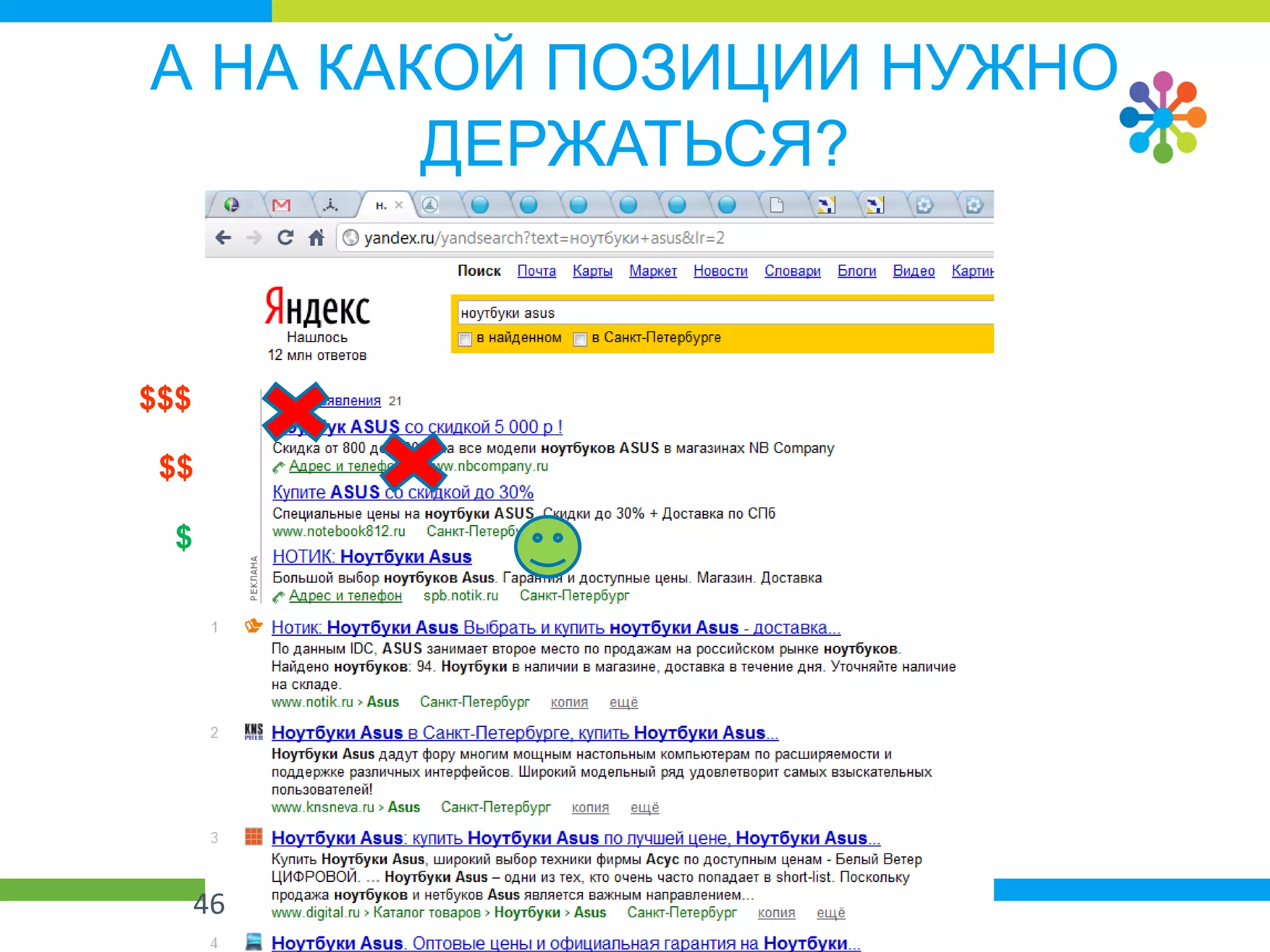This screenshot has height=952, width=1270.
Task: Reload the Yandex search page
Action: tap(285, 237)
